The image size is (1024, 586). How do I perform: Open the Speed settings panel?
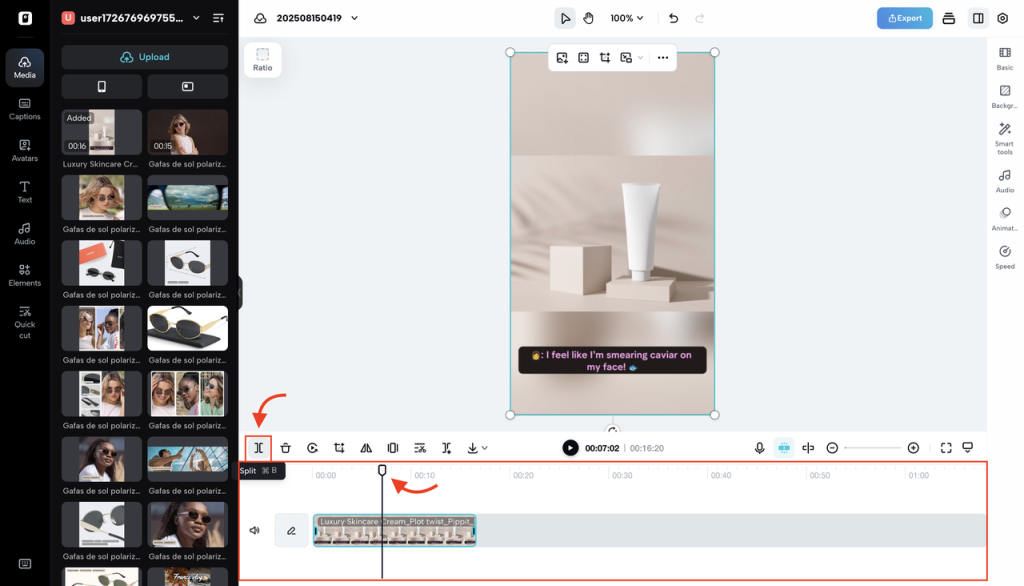click(1004, 256)
